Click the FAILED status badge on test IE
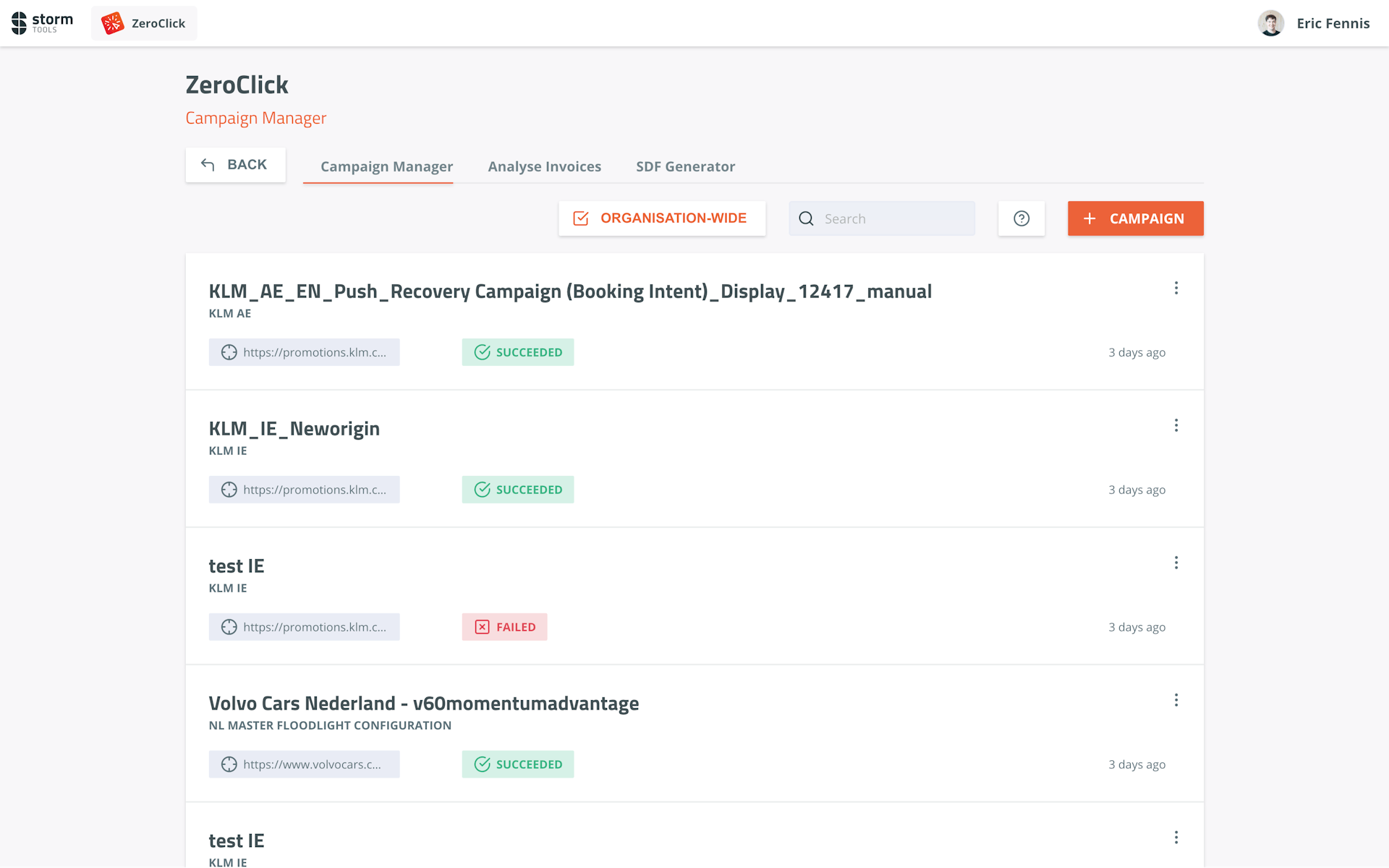 (x=504, y=627)
